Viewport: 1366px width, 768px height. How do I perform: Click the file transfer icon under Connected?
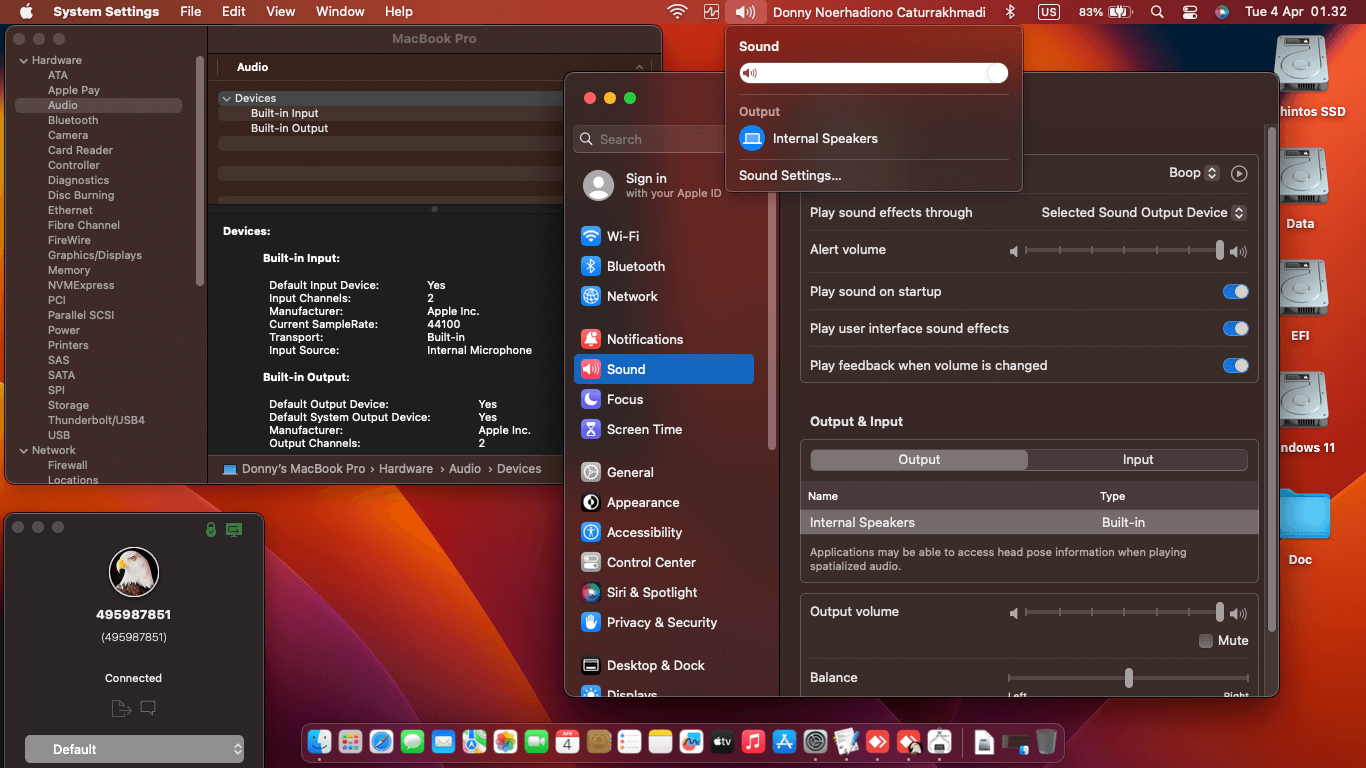point(121,709)
